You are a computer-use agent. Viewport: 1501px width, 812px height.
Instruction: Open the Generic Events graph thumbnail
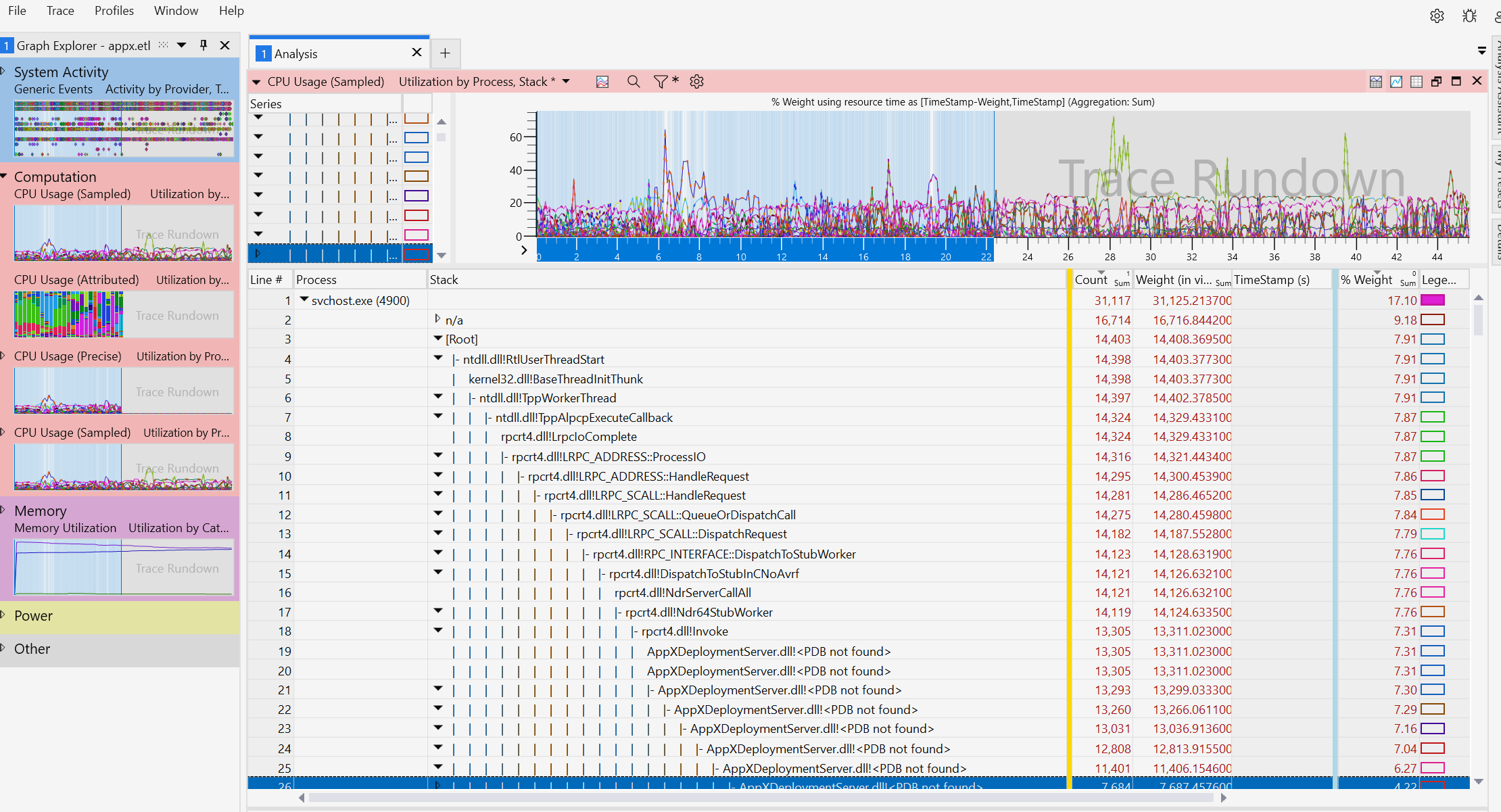coord(124,128)
